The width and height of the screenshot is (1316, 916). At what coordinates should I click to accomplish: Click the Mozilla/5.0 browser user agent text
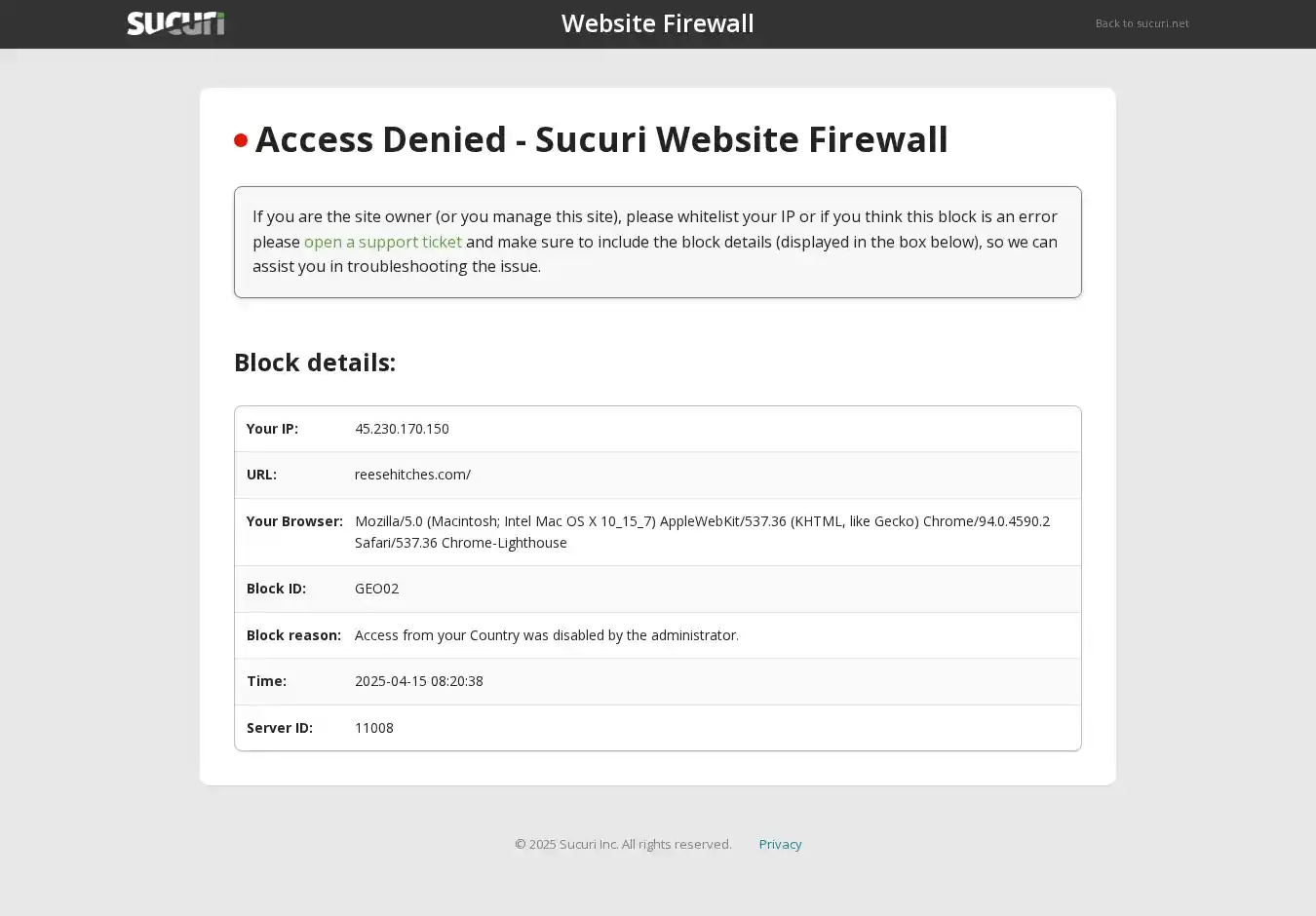(702, 531)
